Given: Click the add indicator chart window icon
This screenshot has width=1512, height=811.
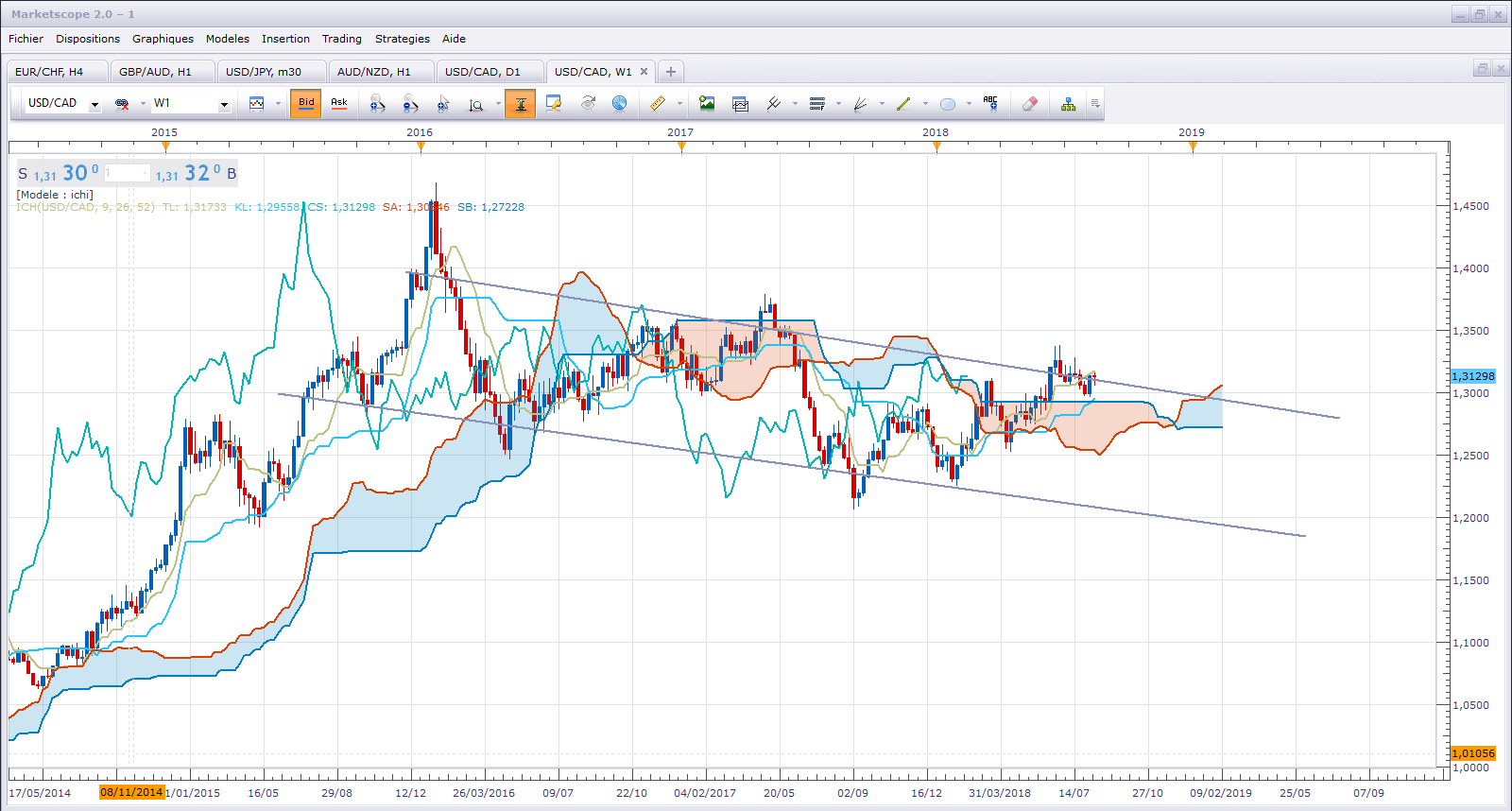Looking at the screenshot, I should coord(740,104).
